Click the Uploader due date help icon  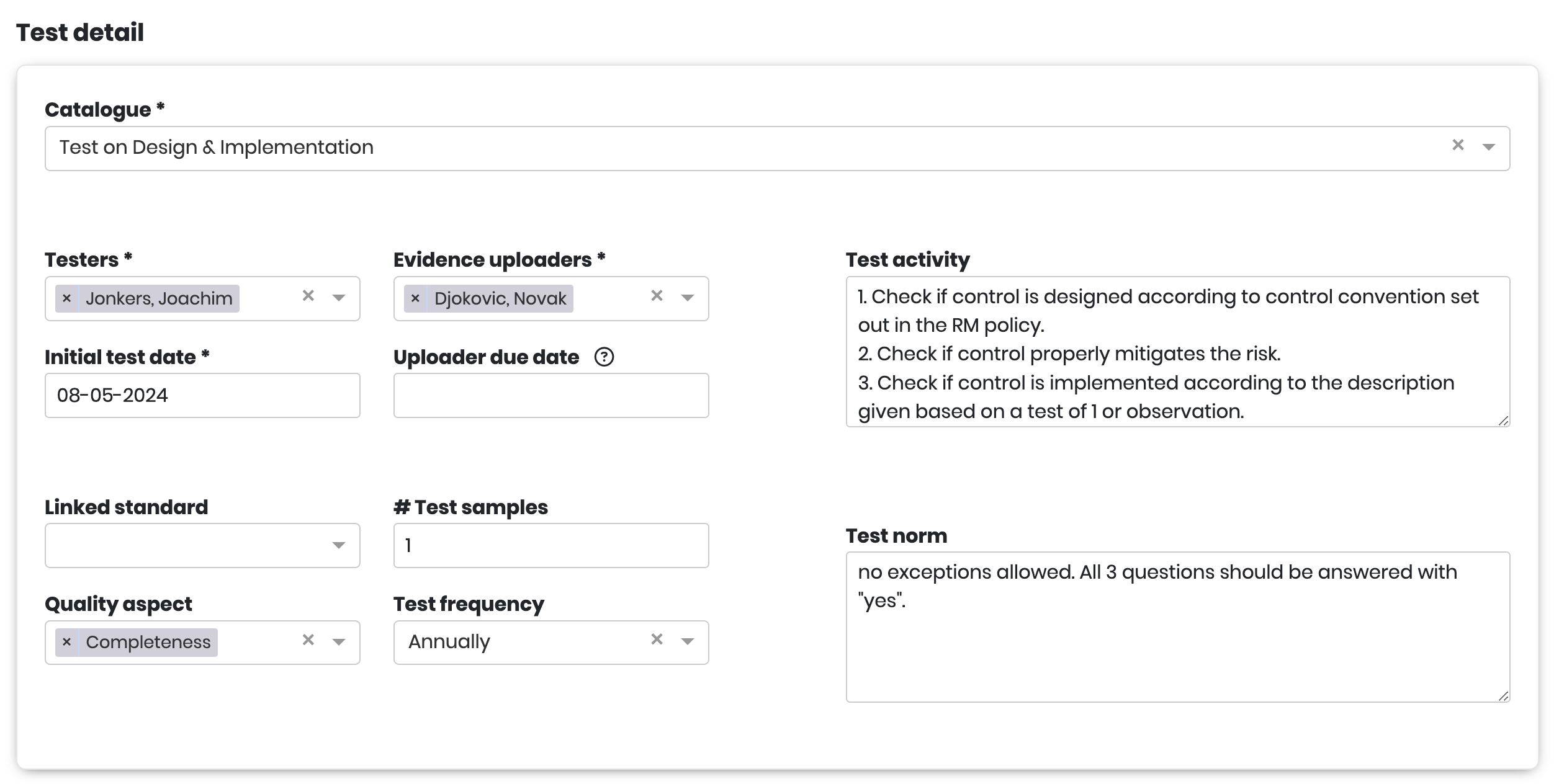pyautogui.click(x=604, y=357)
